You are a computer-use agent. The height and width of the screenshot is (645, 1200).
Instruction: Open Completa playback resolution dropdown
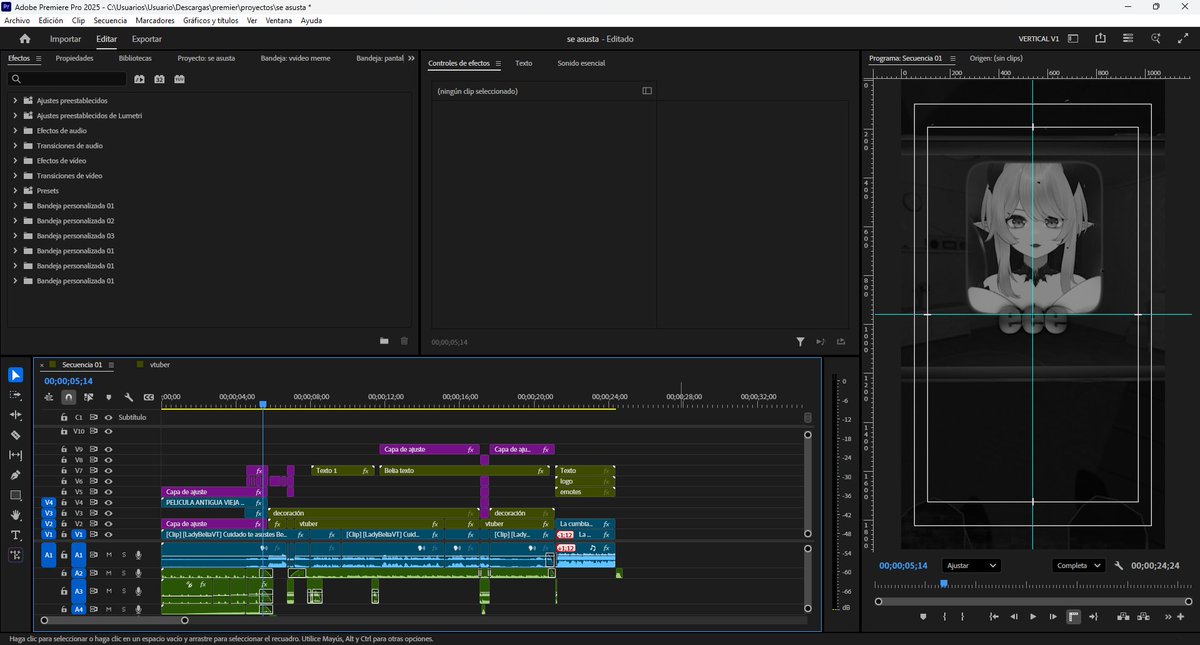[x=1079, y=565]
